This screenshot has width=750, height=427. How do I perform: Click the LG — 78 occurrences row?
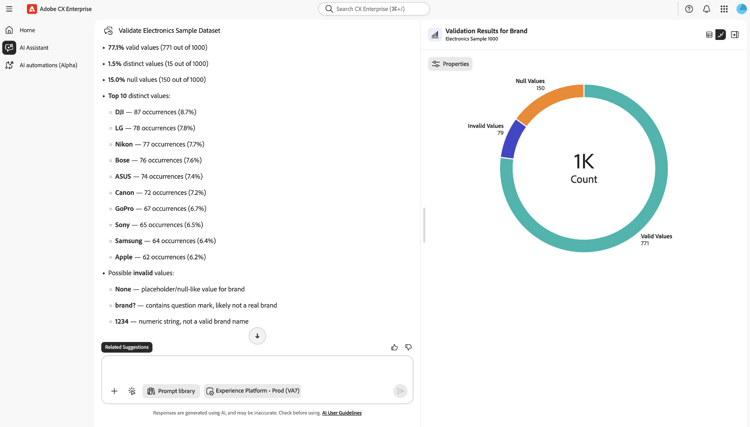pyautogui.click(x=155, y=128)
